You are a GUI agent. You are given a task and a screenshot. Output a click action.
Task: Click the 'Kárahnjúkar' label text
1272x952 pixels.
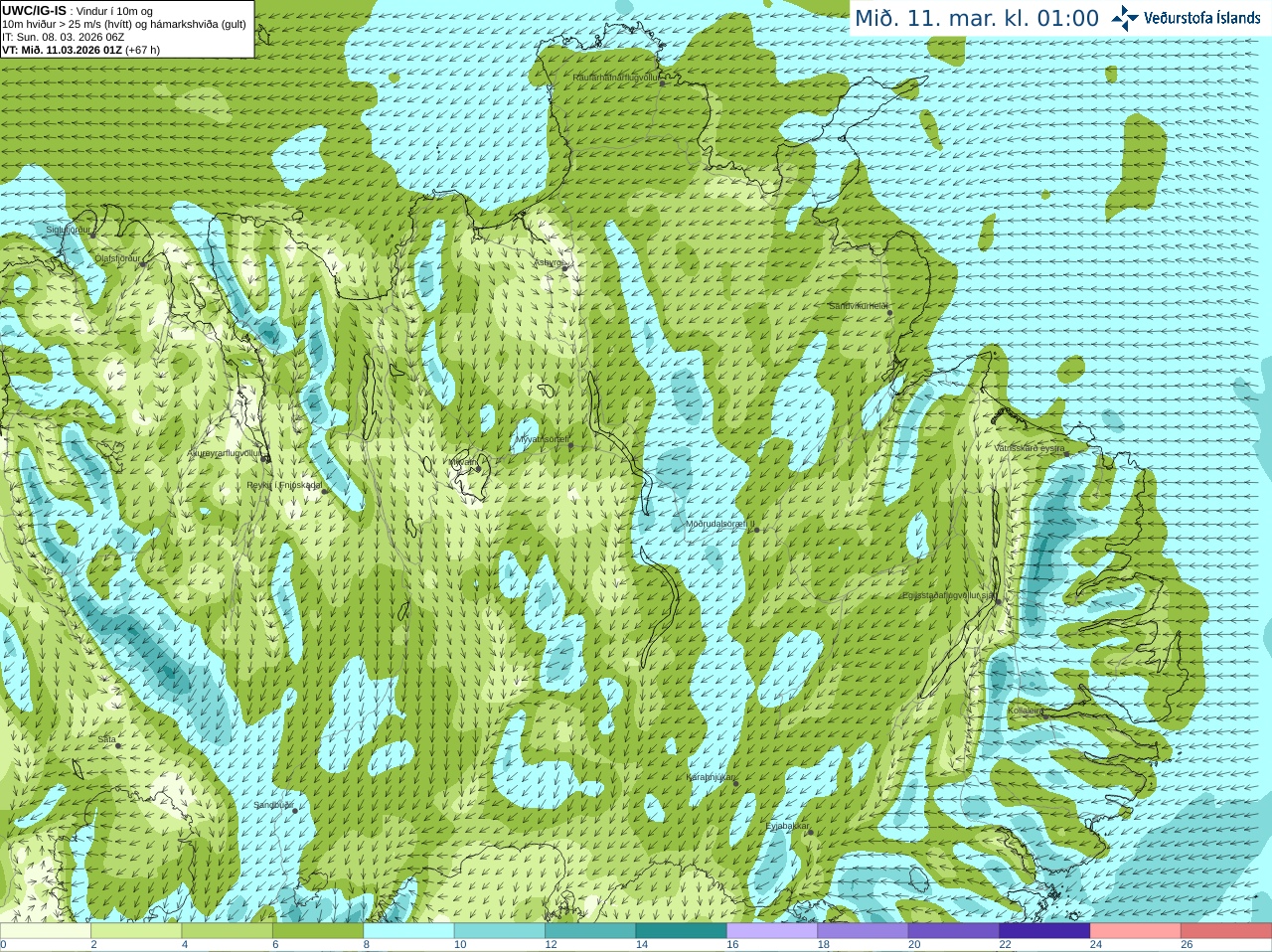pos(711,777)
